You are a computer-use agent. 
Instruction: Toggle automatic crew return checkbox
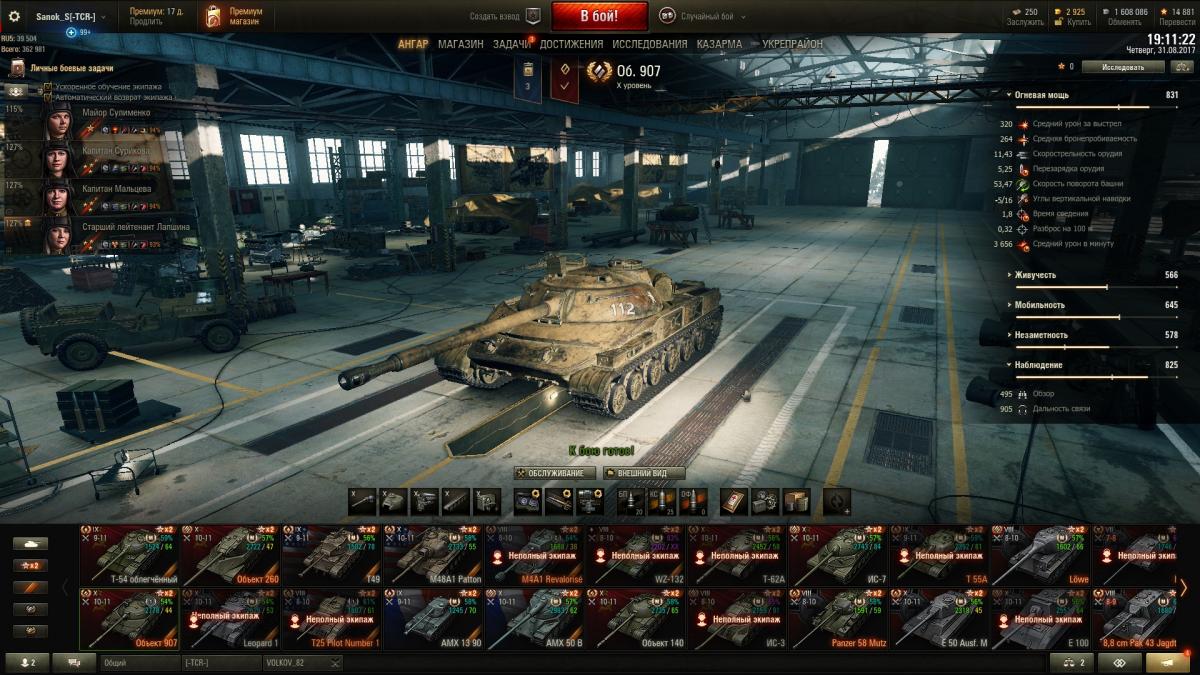click(x=47, y=98)
